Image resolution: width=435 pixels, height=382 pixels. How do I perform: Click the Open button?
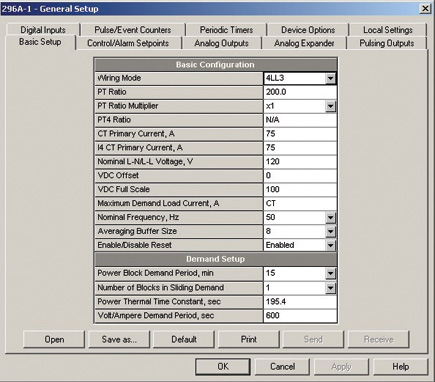click(x=54, y=339)
